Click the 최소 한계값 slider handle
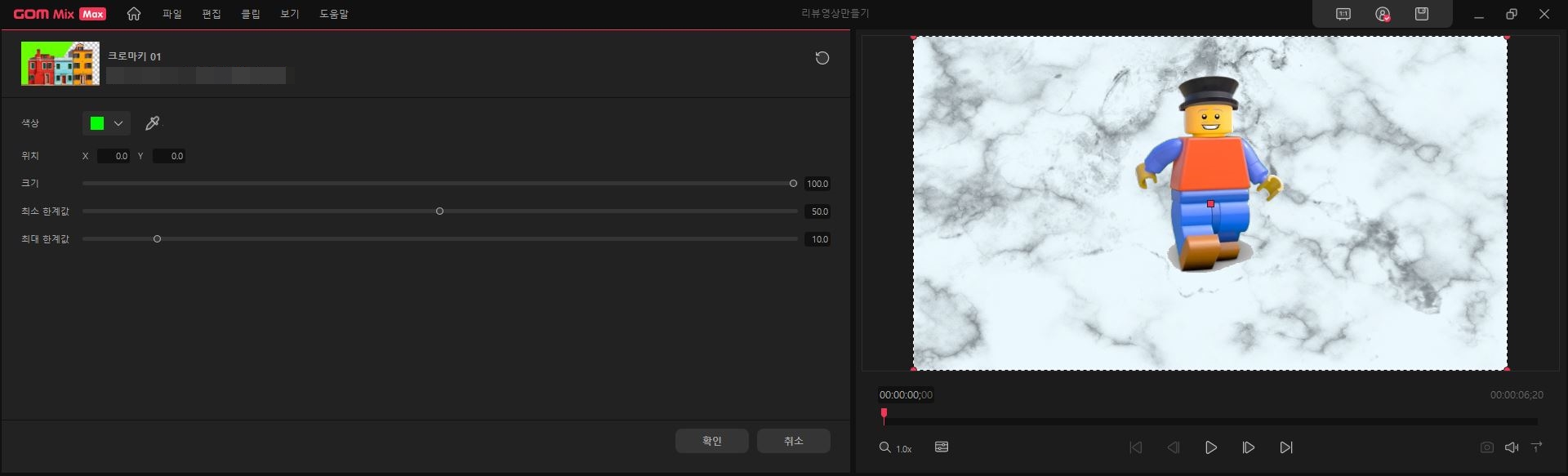The height and width of the screenshot is (476, 1568). coord(439,211)
